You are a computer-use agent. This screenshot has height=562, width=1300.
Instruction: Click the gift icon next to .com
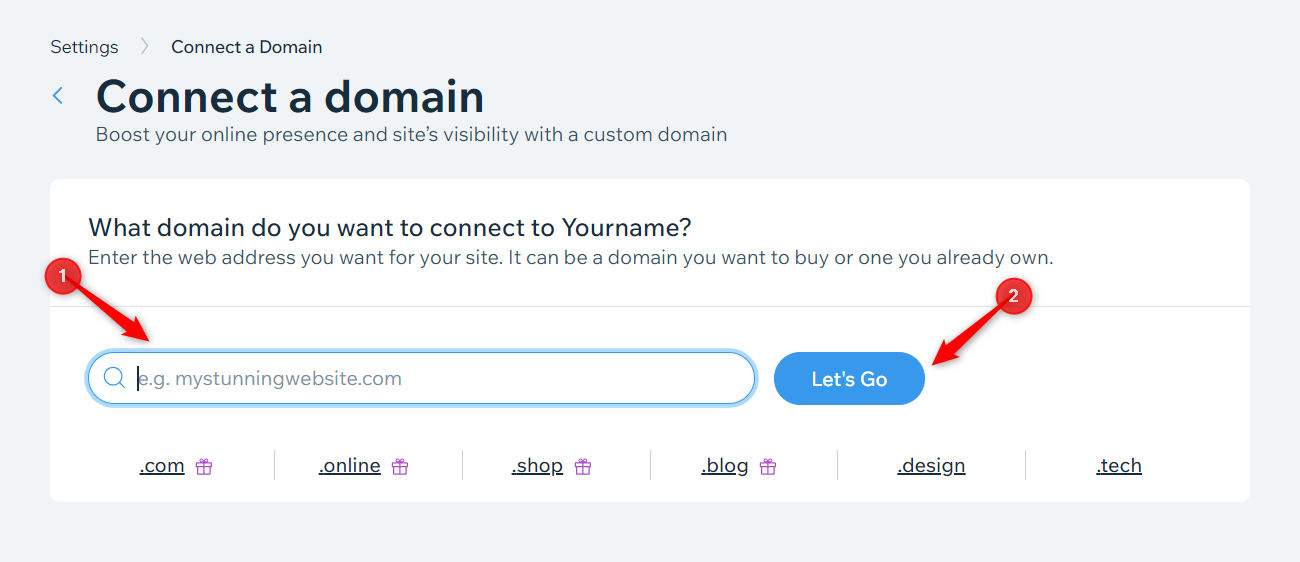(x=204, y=466)
